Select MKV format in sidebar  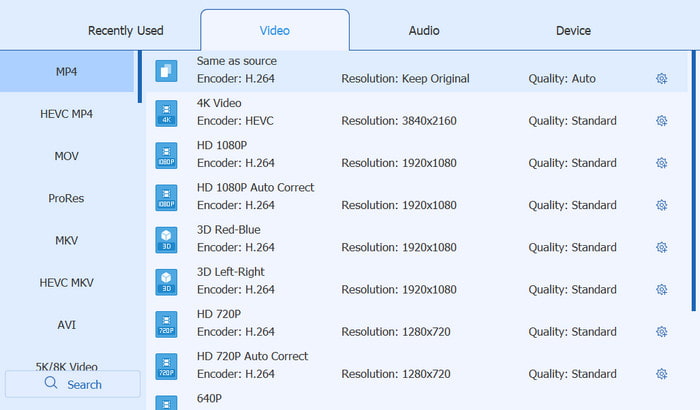coord(67,240)
